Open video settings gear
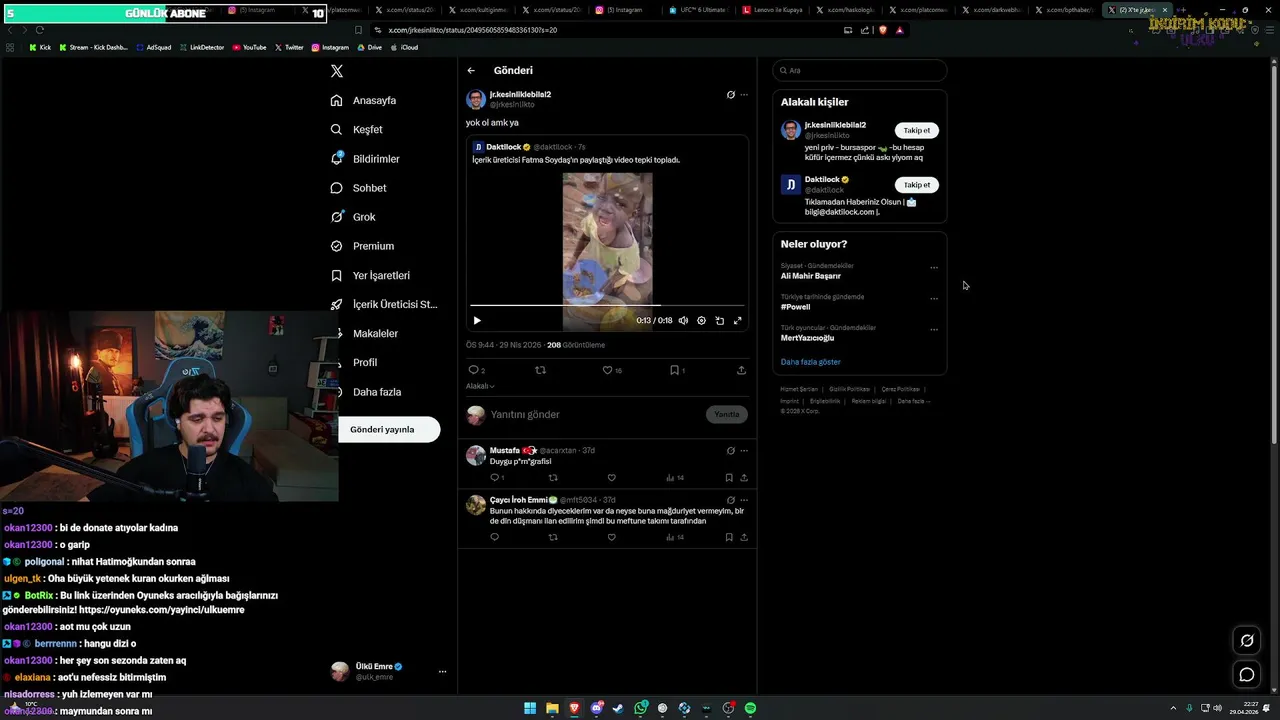 (701, 321)
